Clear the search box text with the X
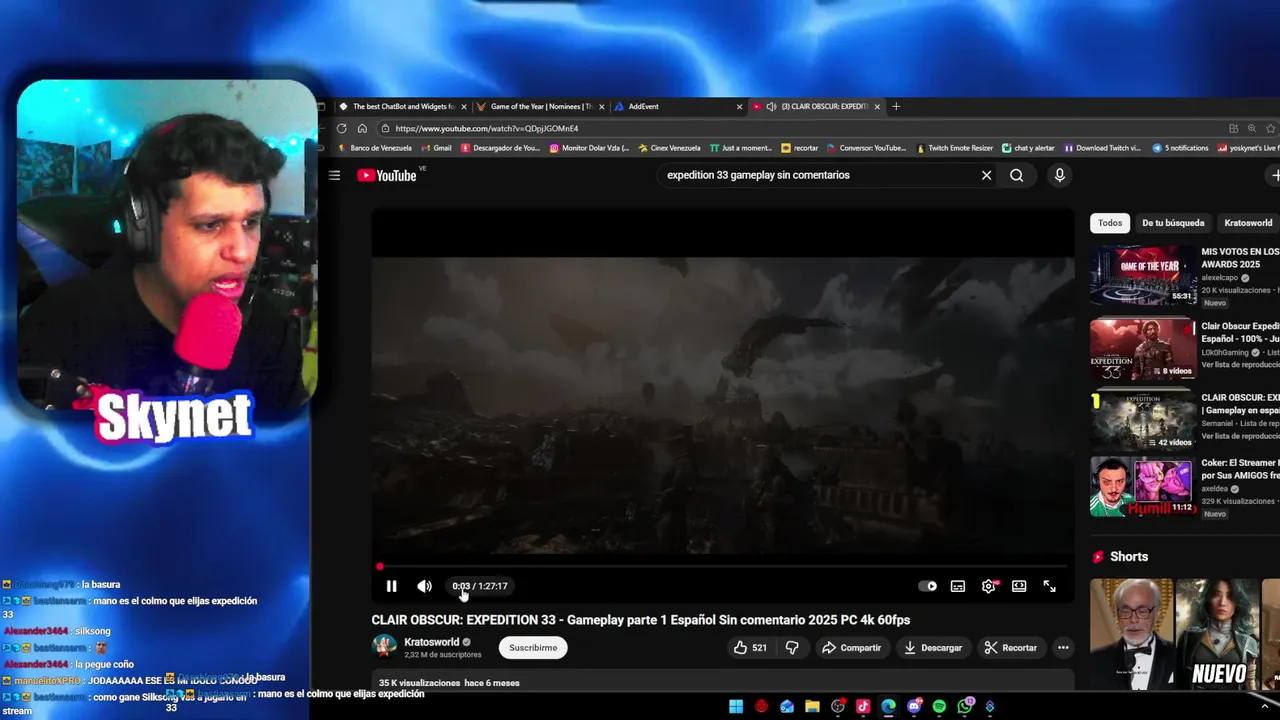Screen dimensions: 1280x720 click(986, 175)
